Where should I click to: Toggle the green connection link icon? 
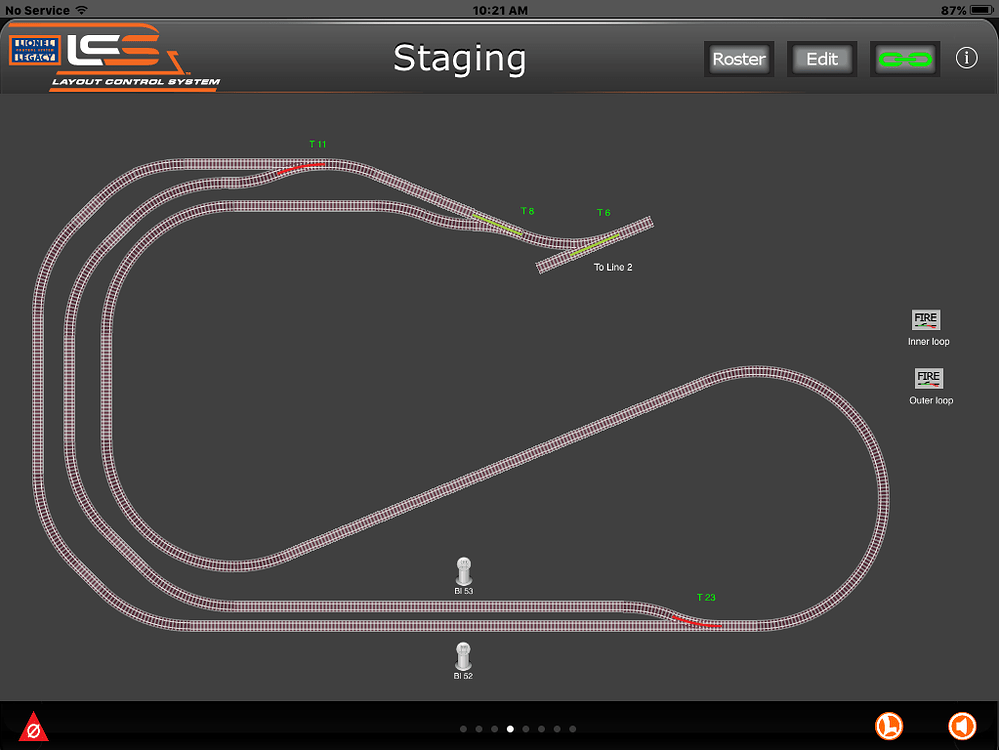pyautogui.click(x=904, y=59)
